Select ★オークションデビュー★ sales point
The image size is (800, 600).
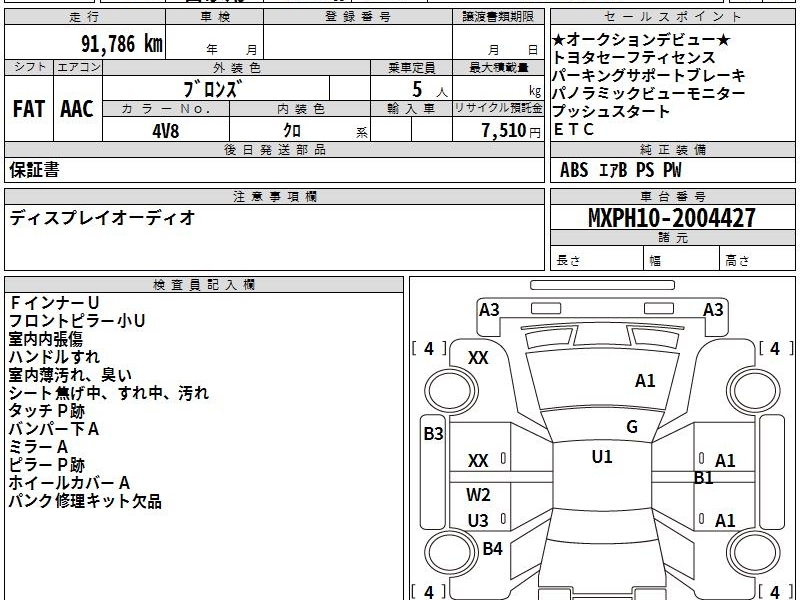(x=641, y=39)
